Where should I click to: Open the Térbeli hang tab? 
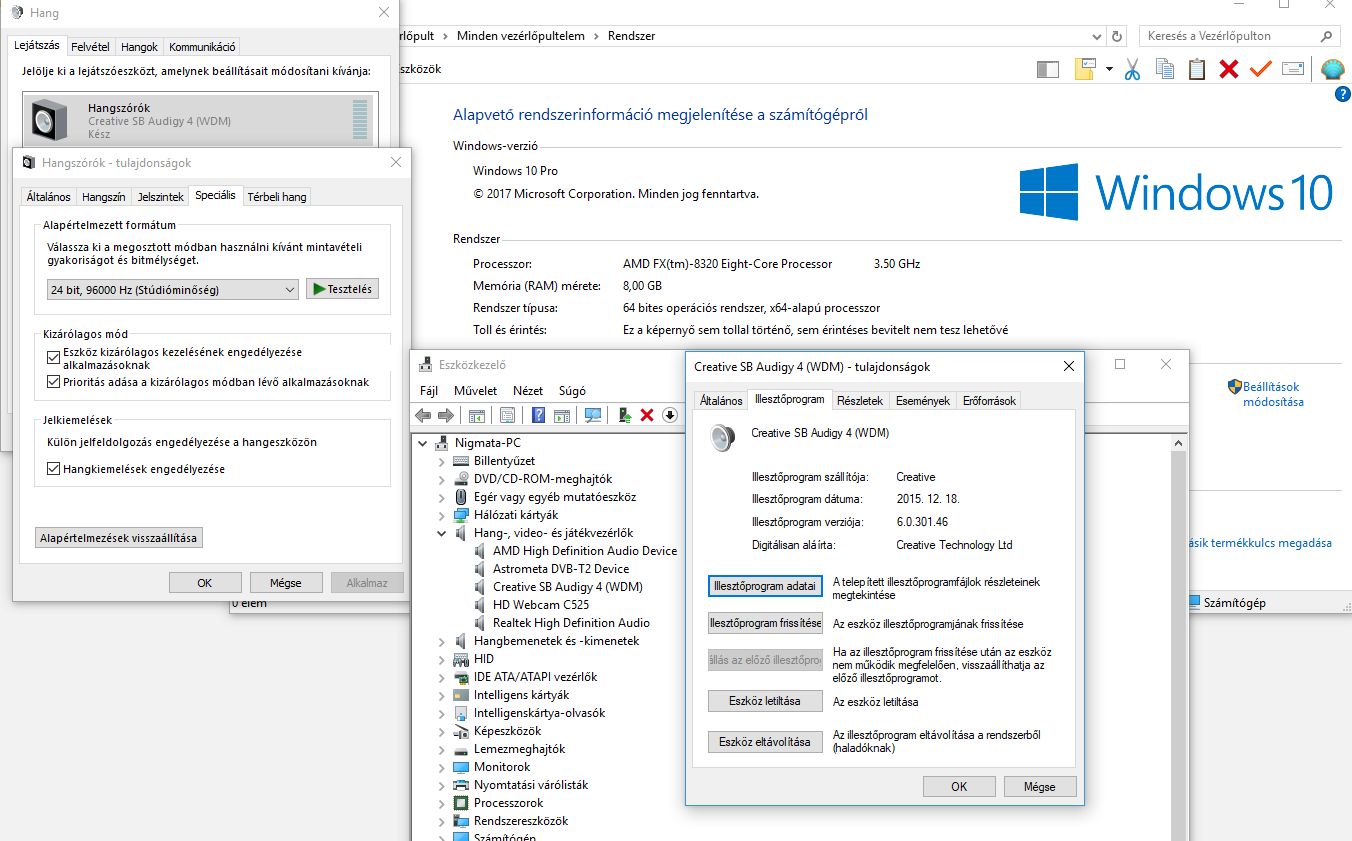tap(277, 197)
